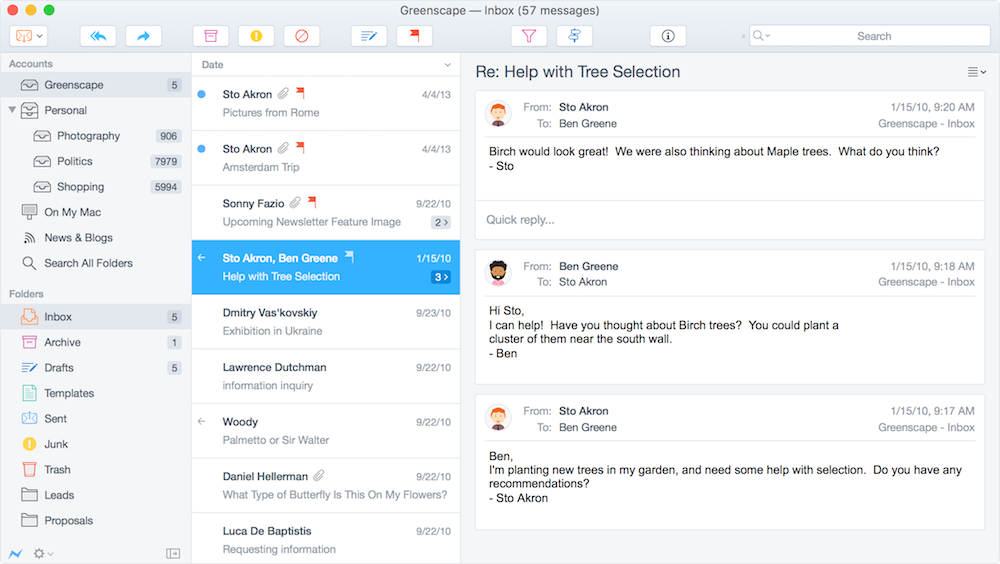Click Search All Folders in sidebar
The height and width of the screenshot is (564, 1000).
coord(88,263)
